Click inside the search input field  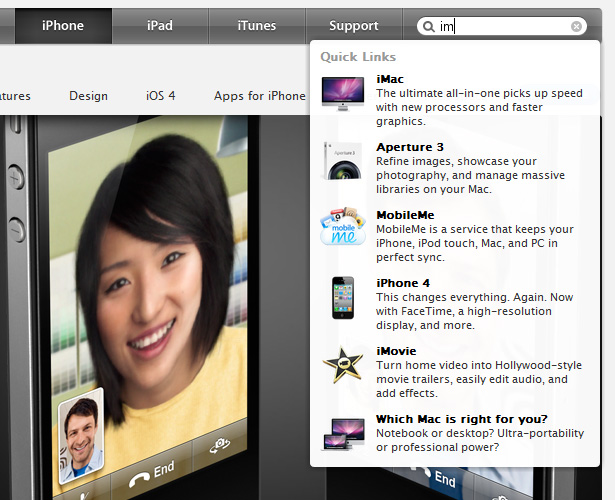pyautogui.click(x=502, y=26)
